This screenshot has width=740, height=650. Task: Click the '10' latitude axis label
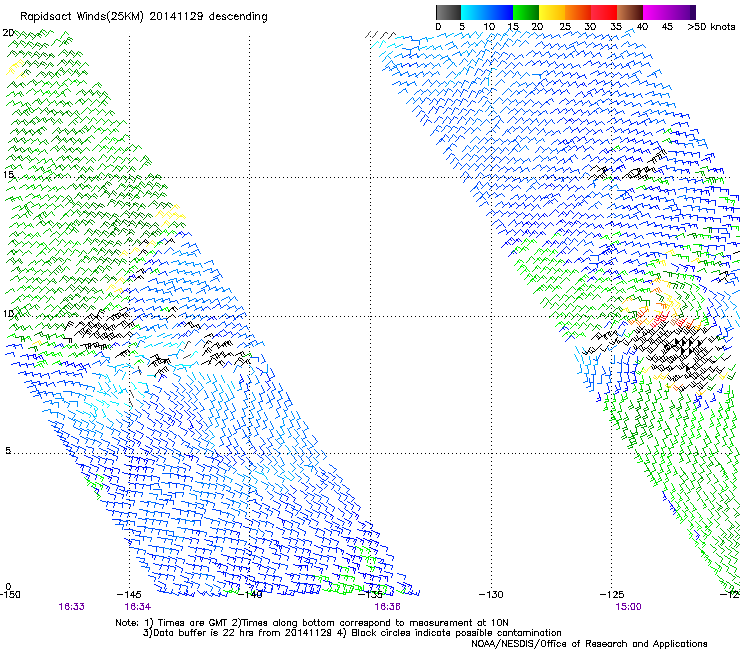pos(8,313)
